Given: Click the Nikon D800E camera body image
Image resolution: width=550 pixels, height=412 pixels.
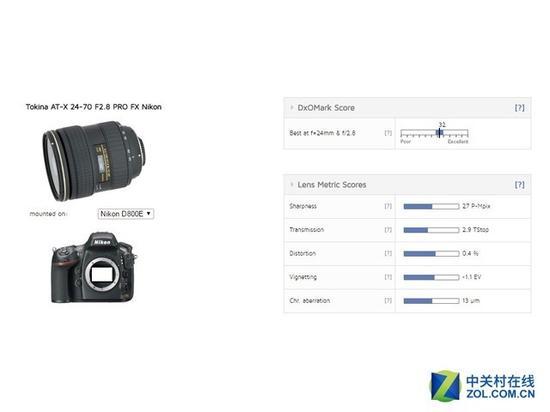Looking at the screenshot, I should pos(94,268).
